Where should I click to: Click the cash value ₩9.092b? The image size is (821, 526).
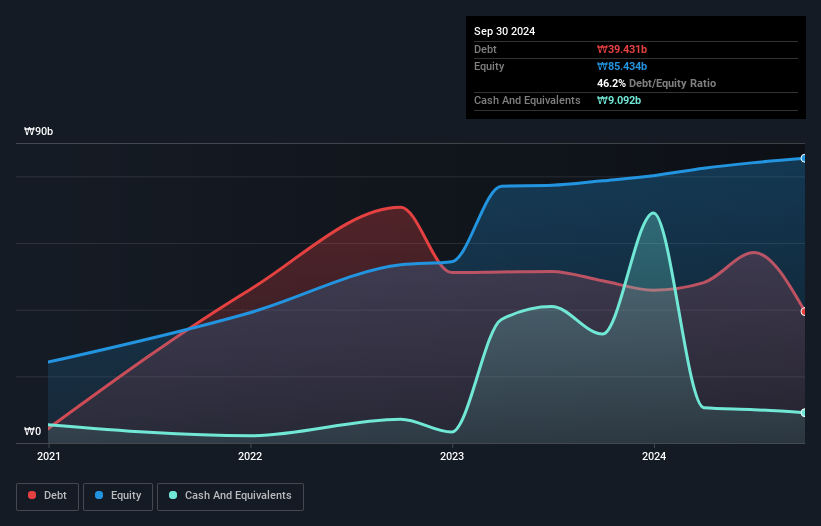point(619,100)
